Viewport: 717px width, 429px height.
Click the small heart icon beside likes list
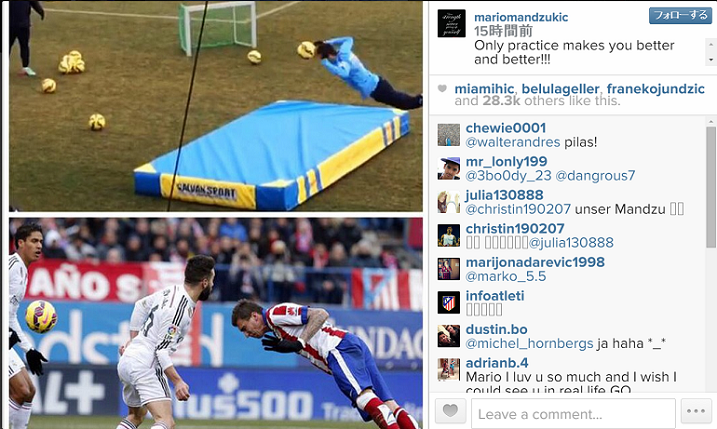pos(442,89)
